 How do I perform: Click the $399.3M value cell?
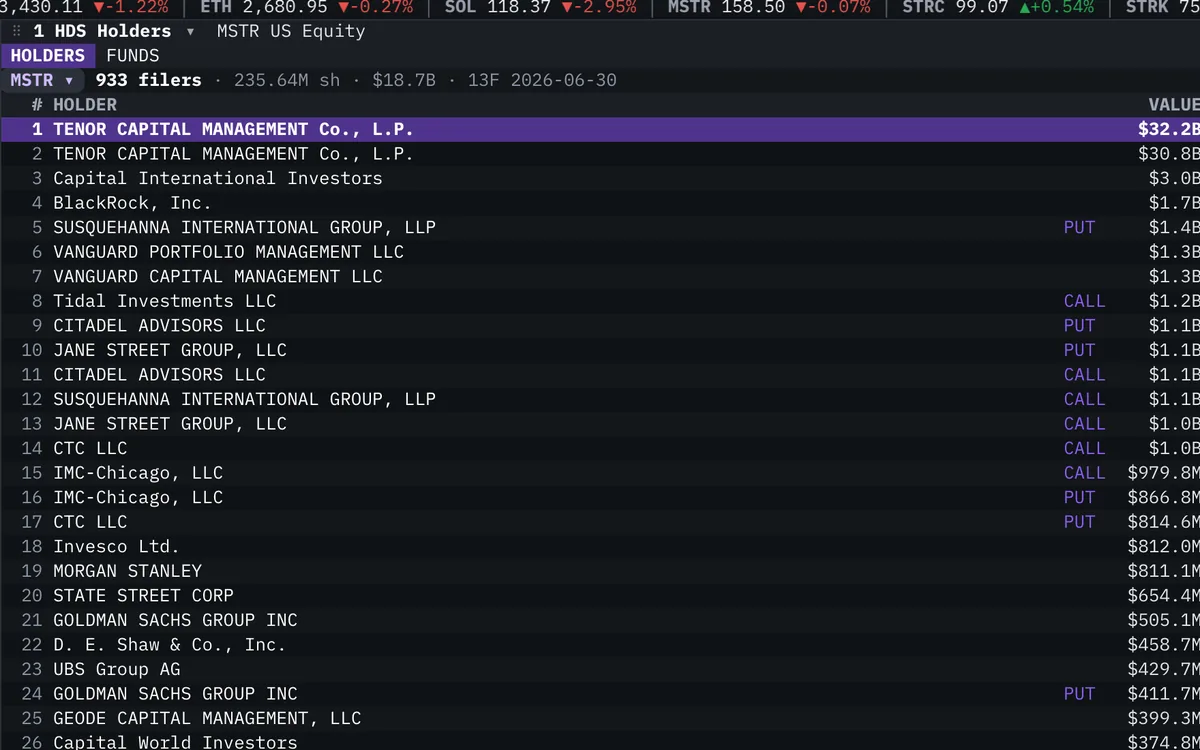(1163, 717)
